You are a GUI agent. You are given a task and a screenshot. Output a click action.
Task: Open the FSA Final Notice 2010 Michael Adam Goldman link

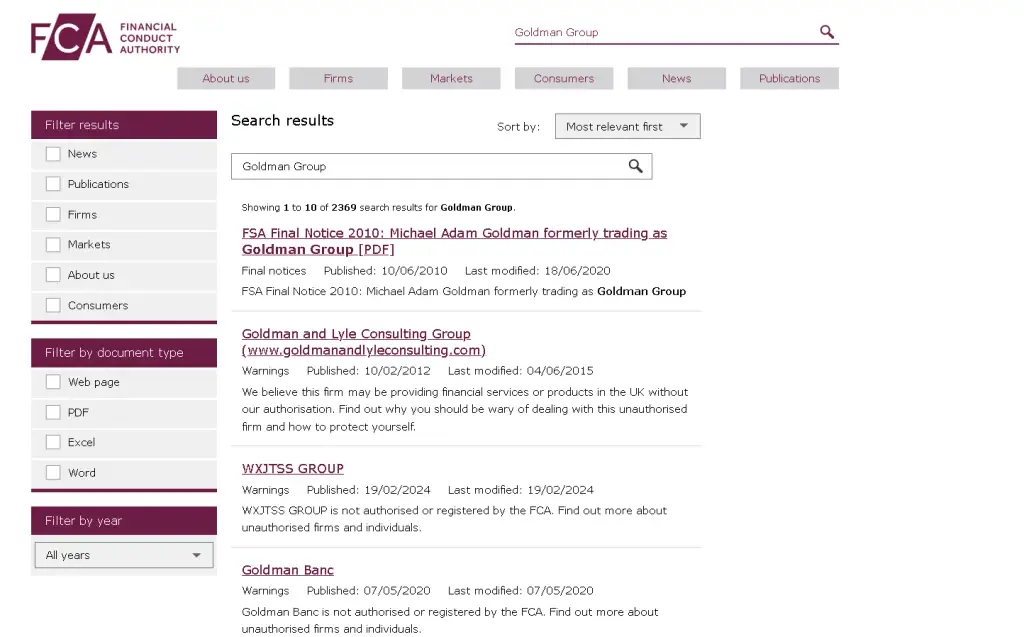[455, 241]
